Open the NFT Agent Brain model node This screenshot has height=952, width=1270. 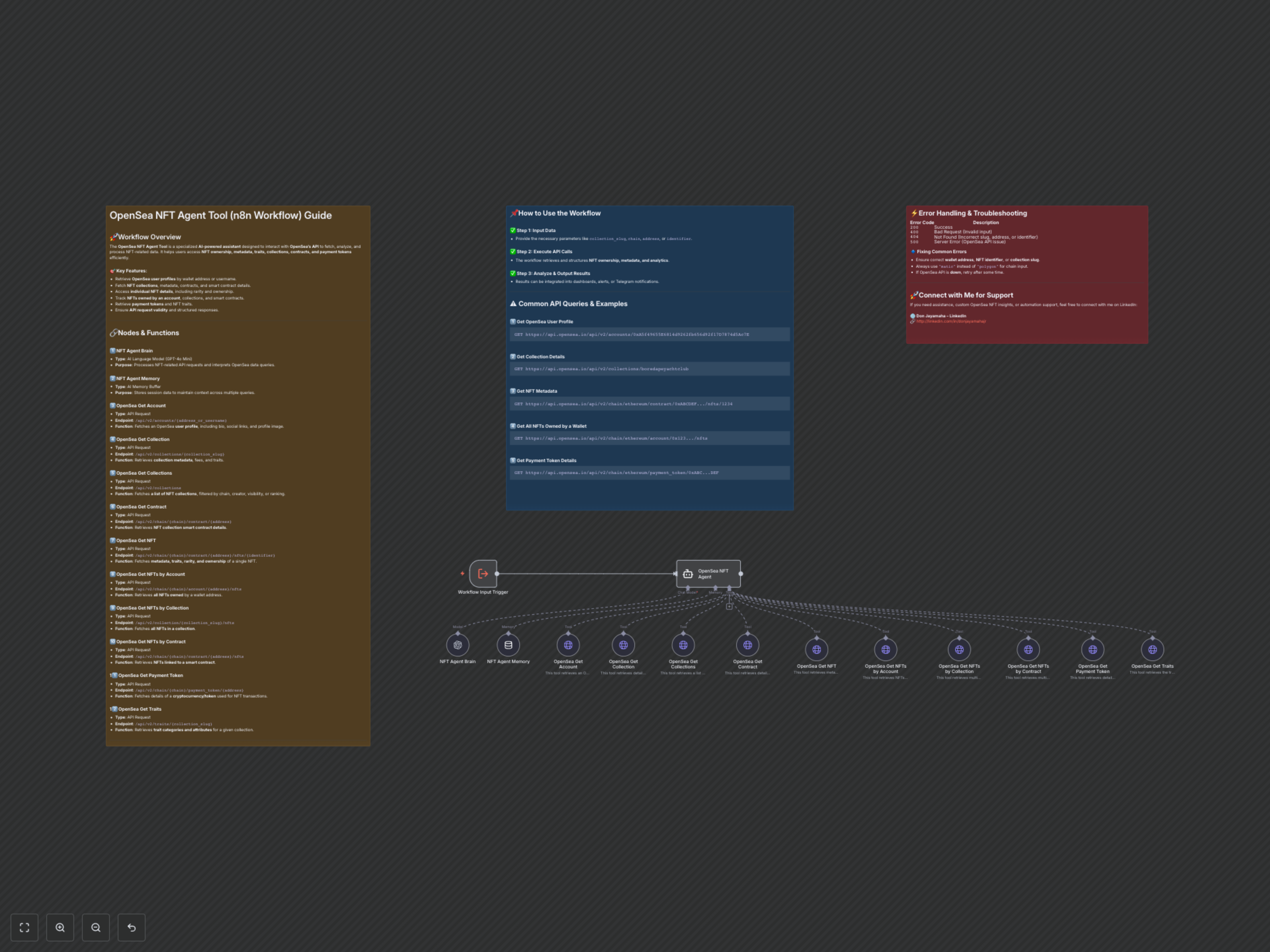coord(458,645)
